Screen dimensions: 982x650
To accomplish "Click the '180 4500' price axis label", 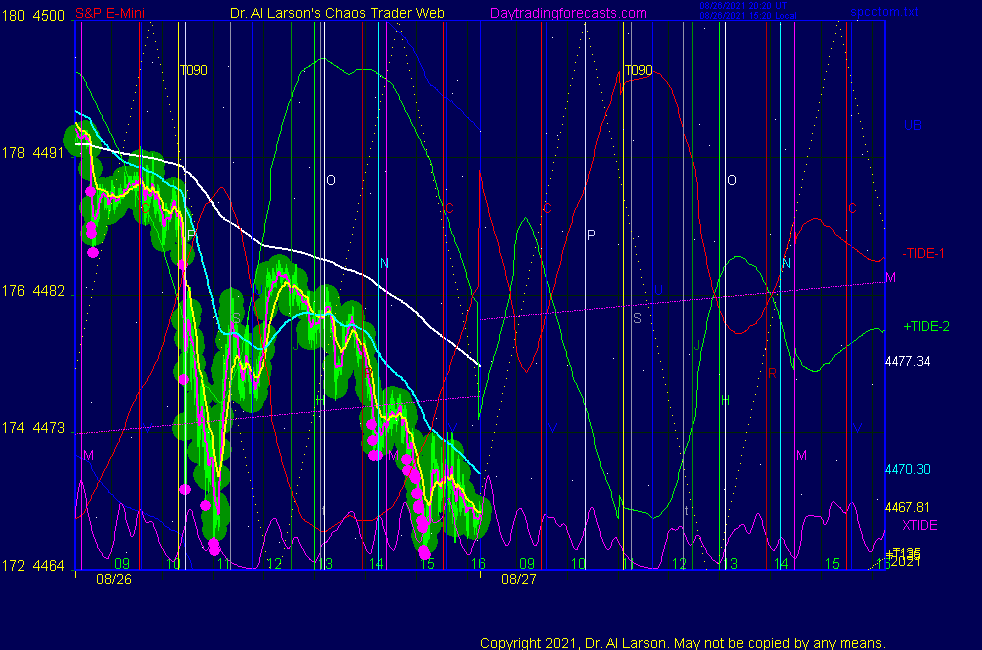I will [33, 16].
